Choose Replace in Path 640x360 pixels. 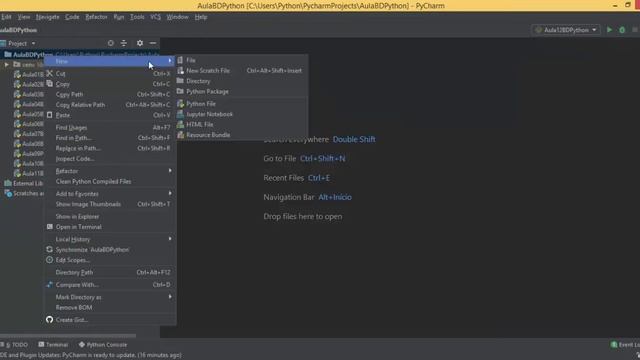tap(110, 148)
